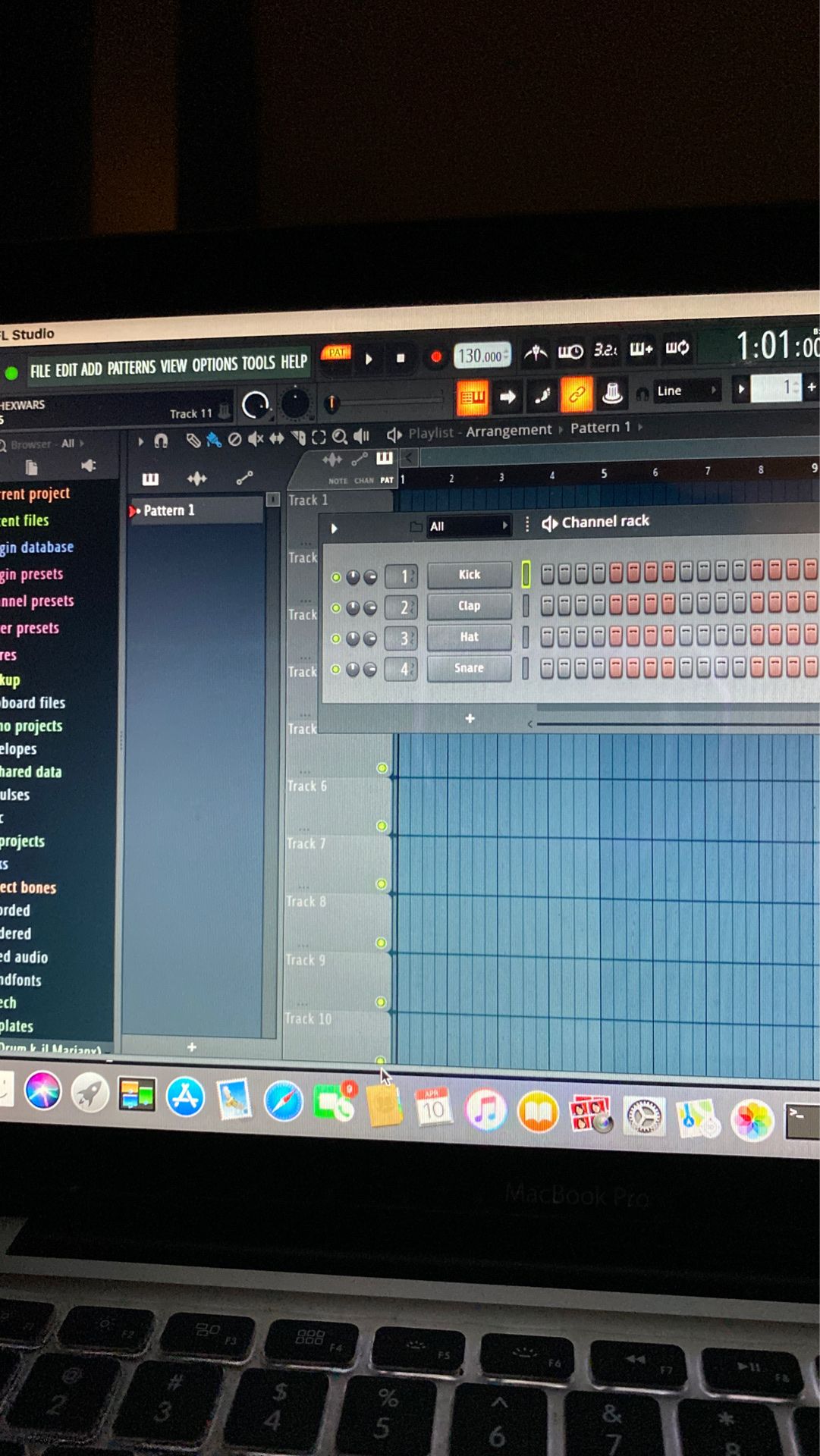This screenshot has height=1456, width=820.
Task: Click the typing keyboard to piano icon
Action: (542, 395)
